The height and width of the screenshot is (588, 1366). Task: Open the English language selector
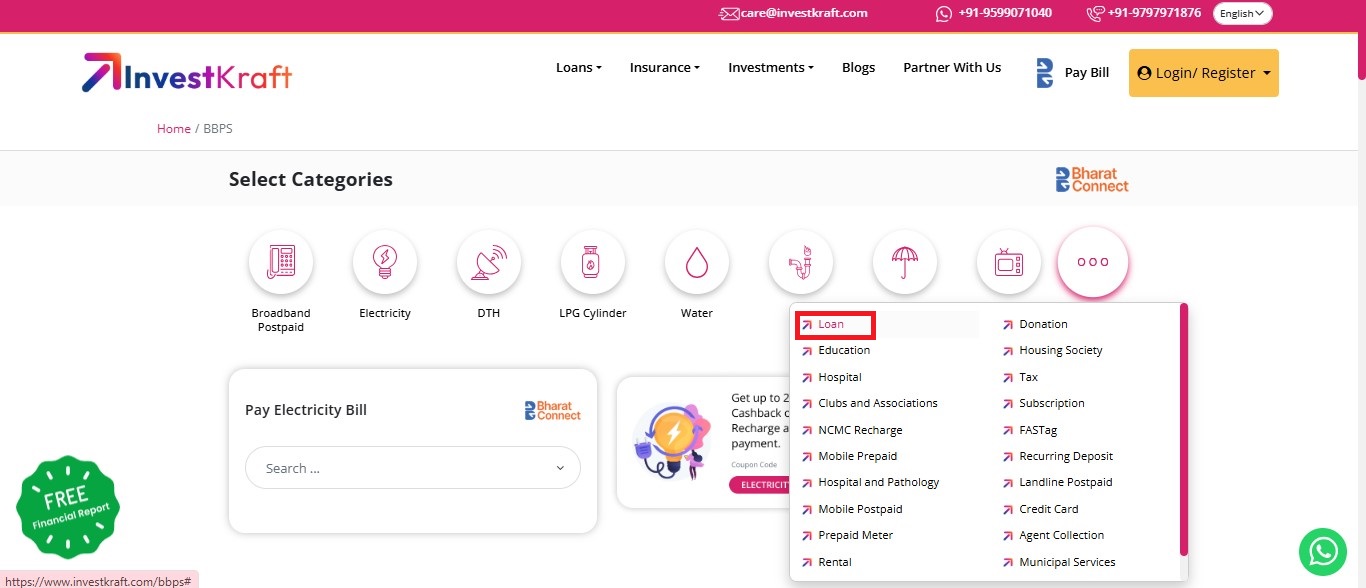pos(1243,13)
